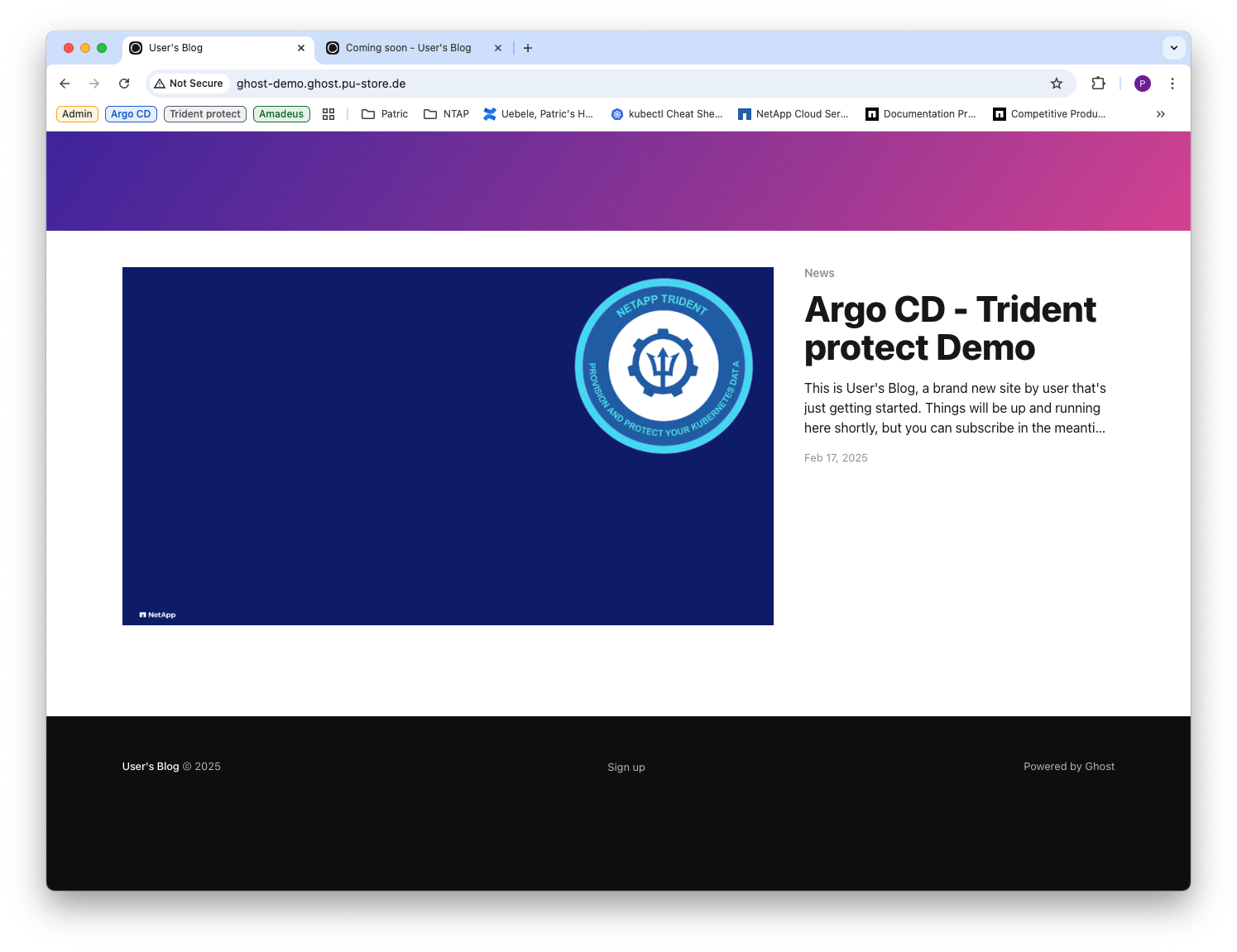The width and height of the screenshot is (1237, 952).
Task: Open the post's NetApp Trident feature image
Action: tap(448, 446)
